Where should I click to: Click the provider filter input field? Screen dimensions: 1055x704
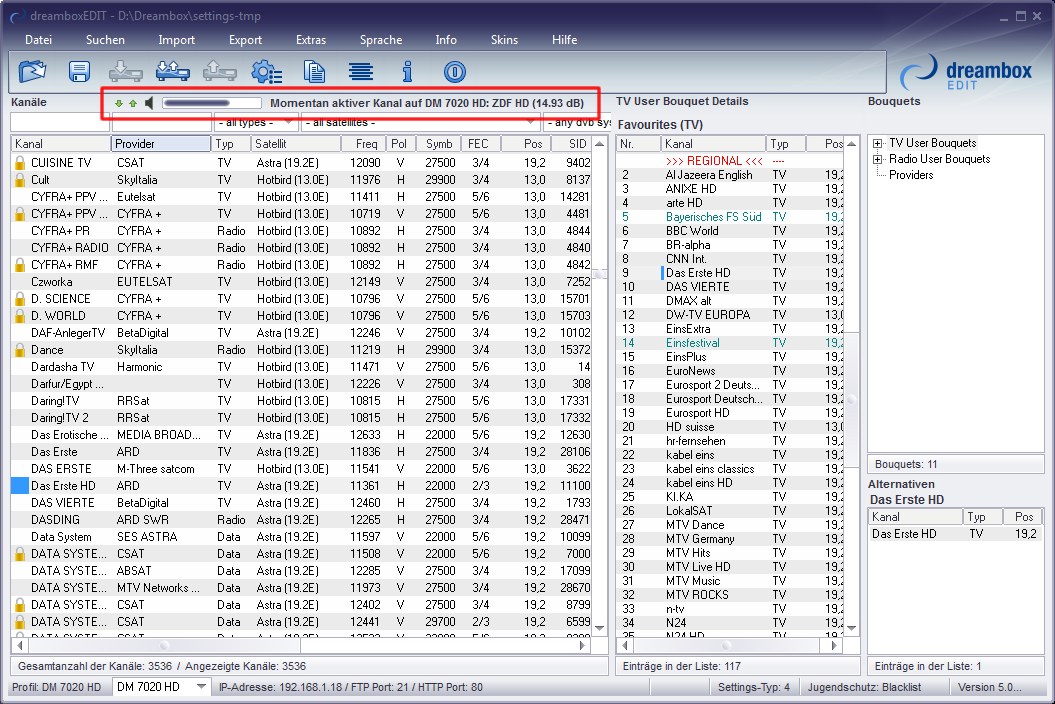coord(161,122)
